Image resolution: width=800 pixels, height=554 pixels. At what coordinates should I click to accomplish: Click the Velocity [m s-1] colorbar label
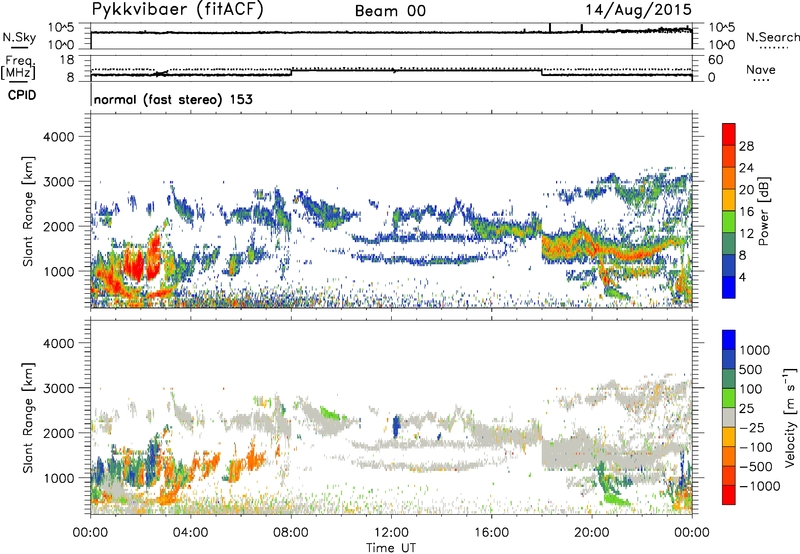[790, 417]
